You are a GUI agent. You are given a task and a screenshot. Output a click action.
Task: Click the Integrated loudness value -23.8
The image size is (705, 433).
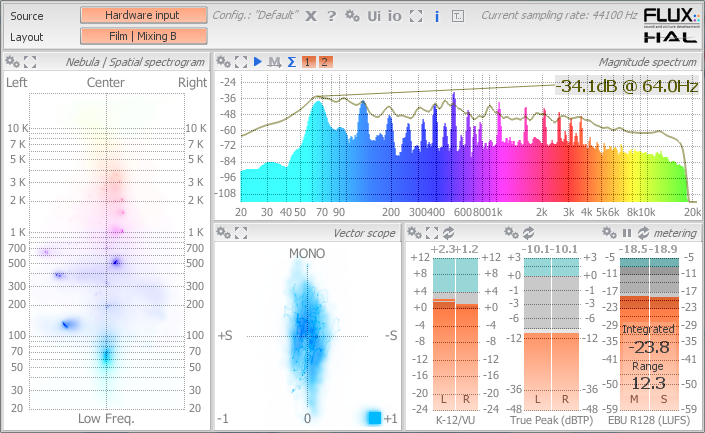649,348
